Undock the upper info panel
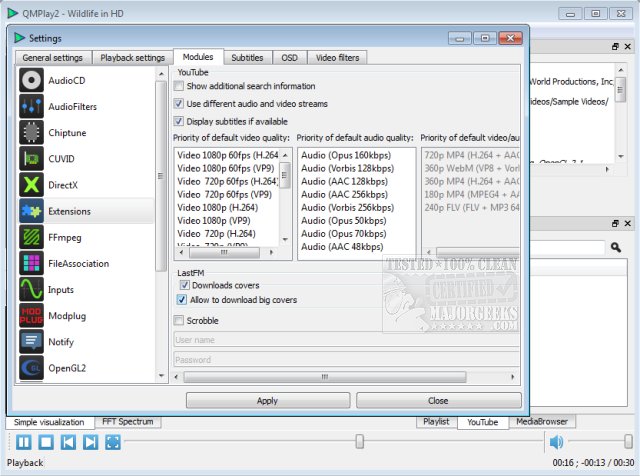The width and height of the screenshot is (640, 476). [615, 47]
